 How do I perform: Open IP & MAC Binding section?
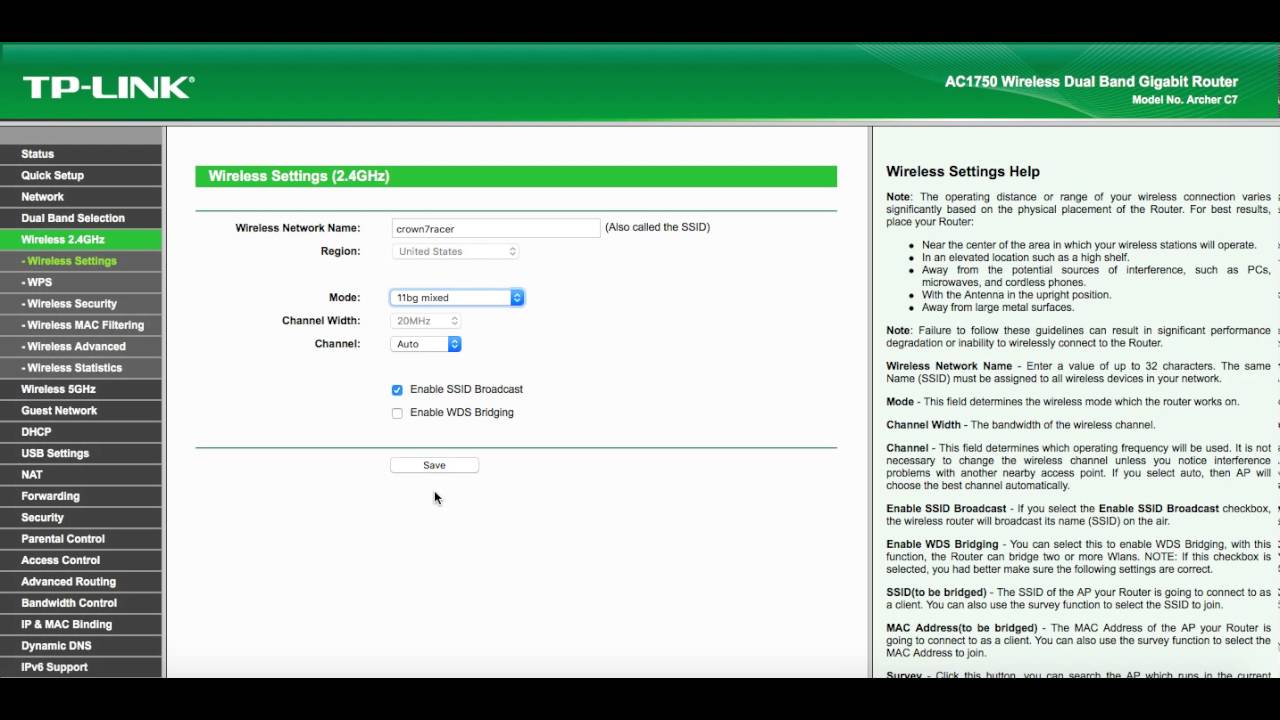tap(80, 624)
